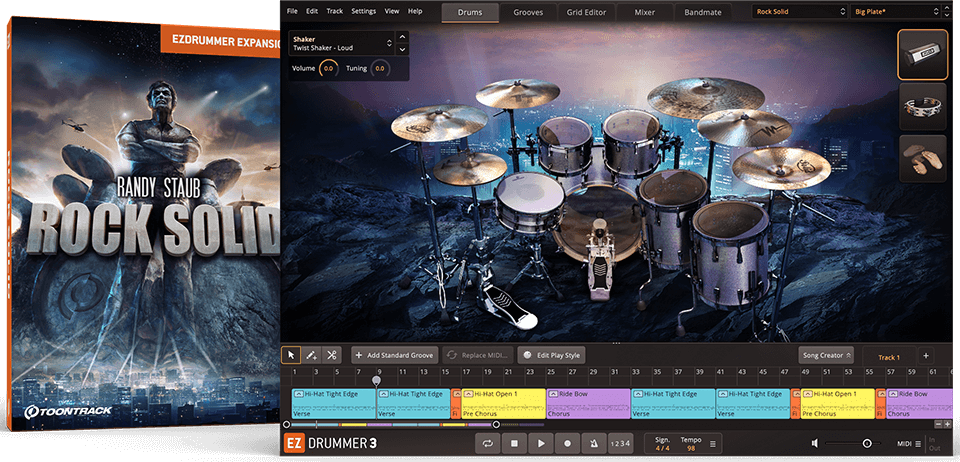Viewport: 960px width, 462px height.
Task: Switch to the Drums tab
Action: pos(470,12)
